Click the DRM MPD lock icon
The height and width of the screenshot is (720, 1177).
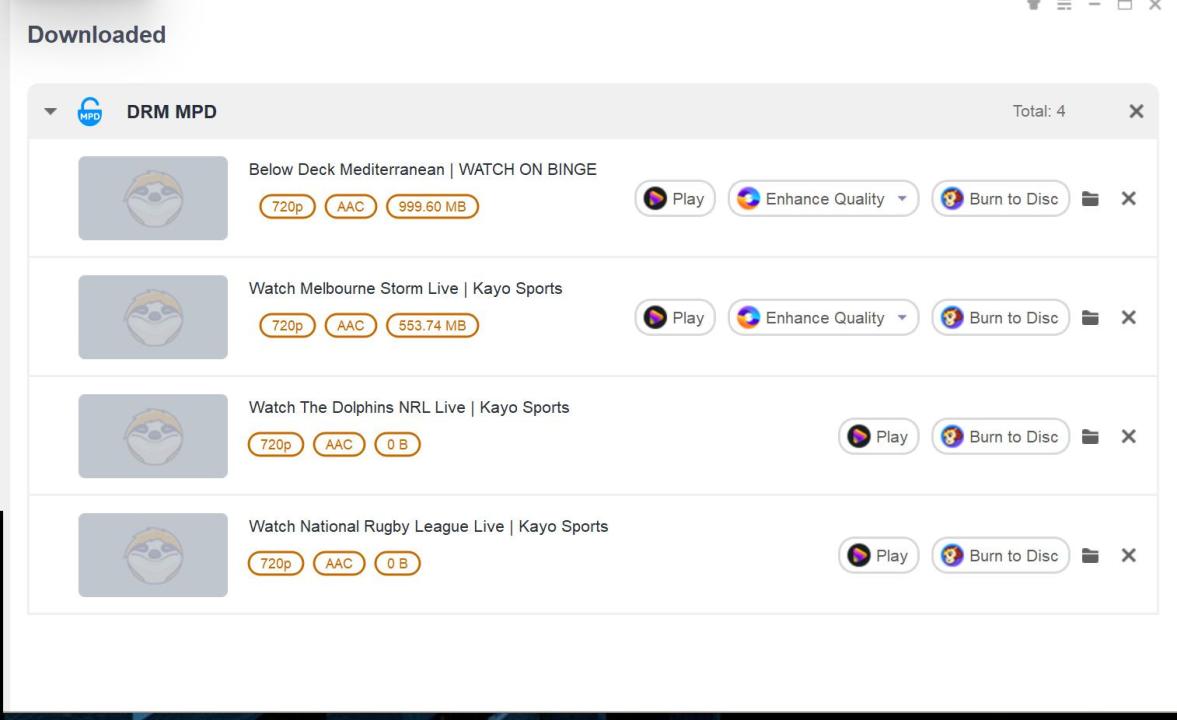coord(90,111)
